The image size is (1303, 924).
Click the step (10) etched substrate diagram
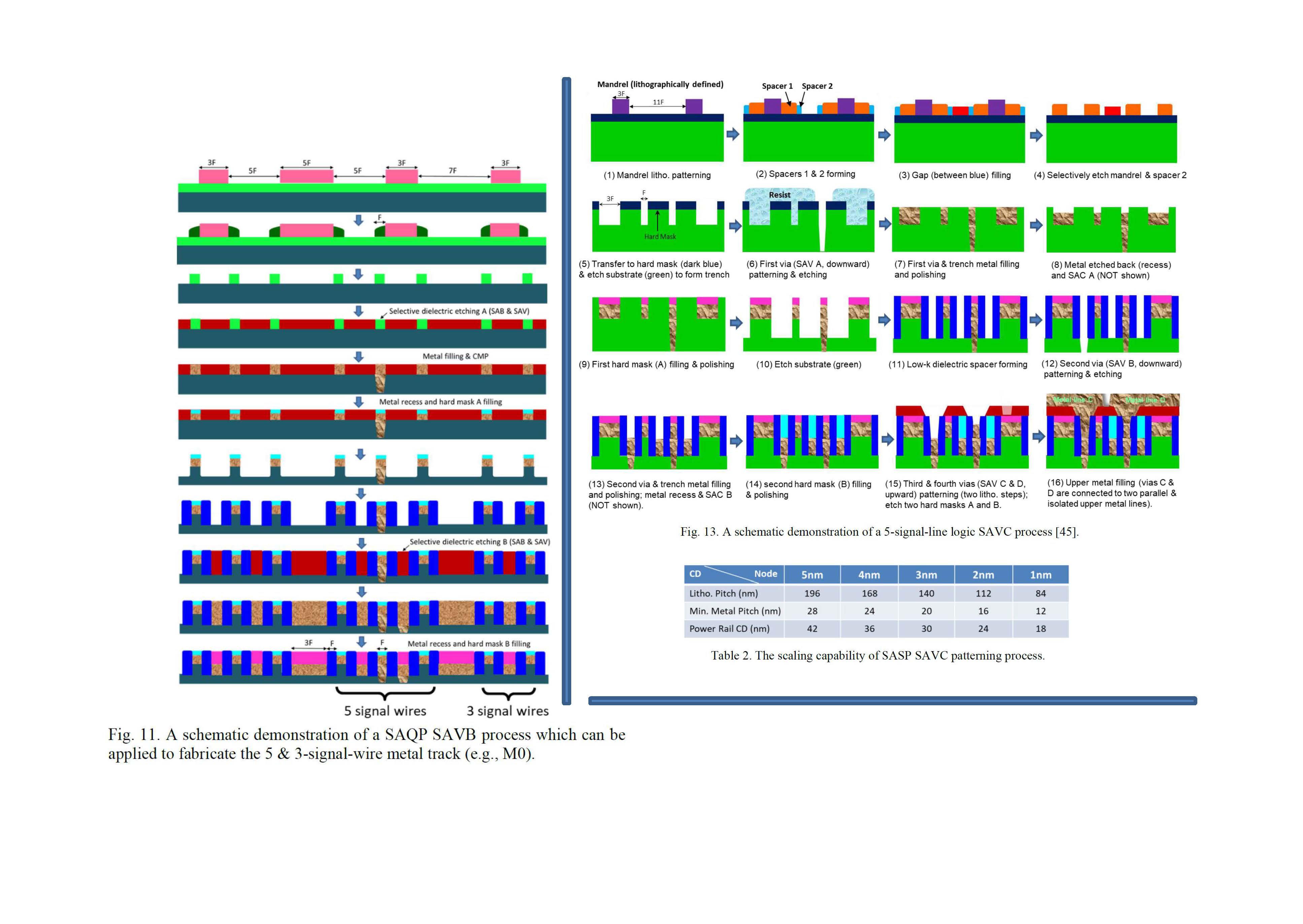point(810,324)
